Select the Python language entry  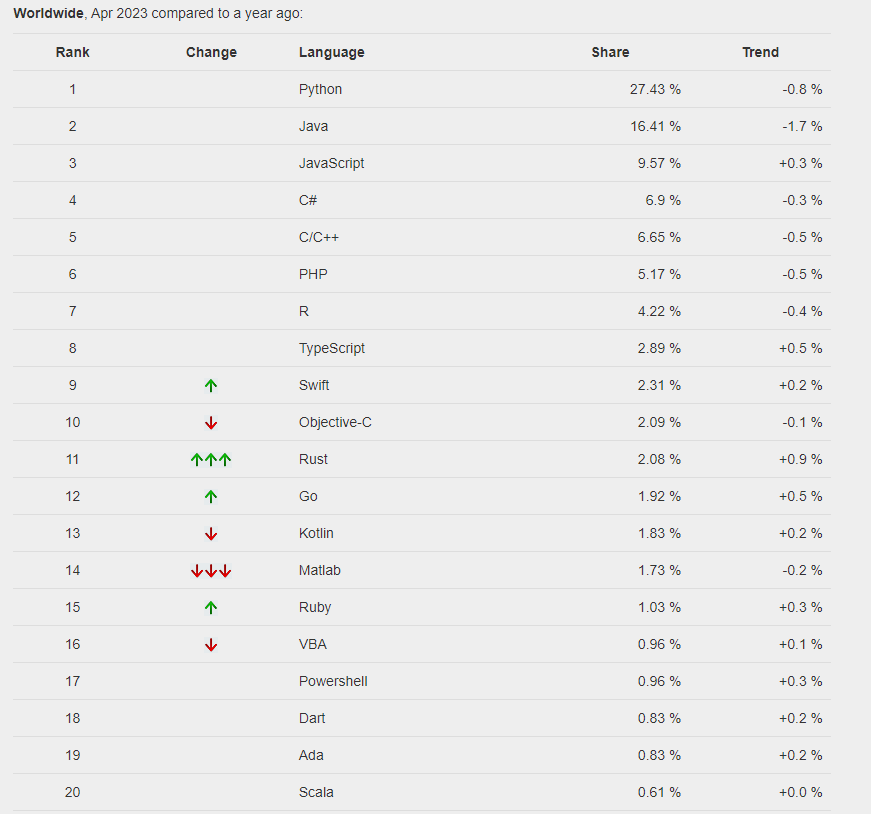tap(321, 89)
